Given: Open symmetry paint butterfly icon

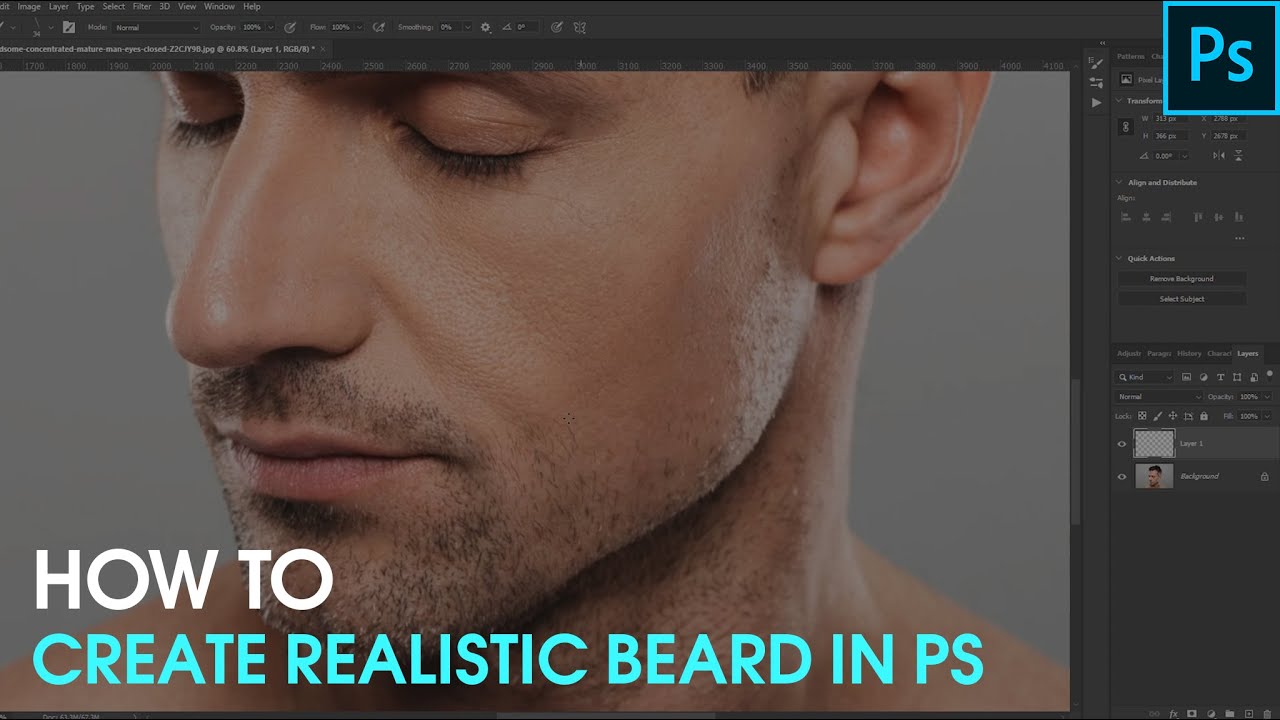Looking at the screenshot, I should click(580, 27).
